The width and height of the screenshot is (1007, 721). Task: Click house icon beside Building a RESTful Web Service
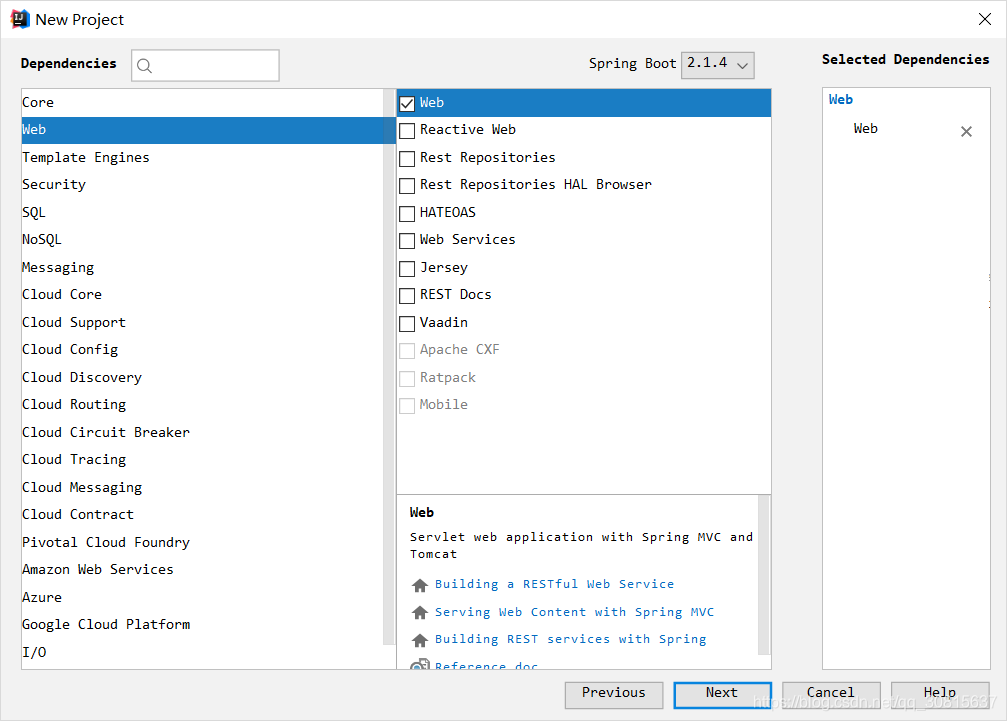420,585
